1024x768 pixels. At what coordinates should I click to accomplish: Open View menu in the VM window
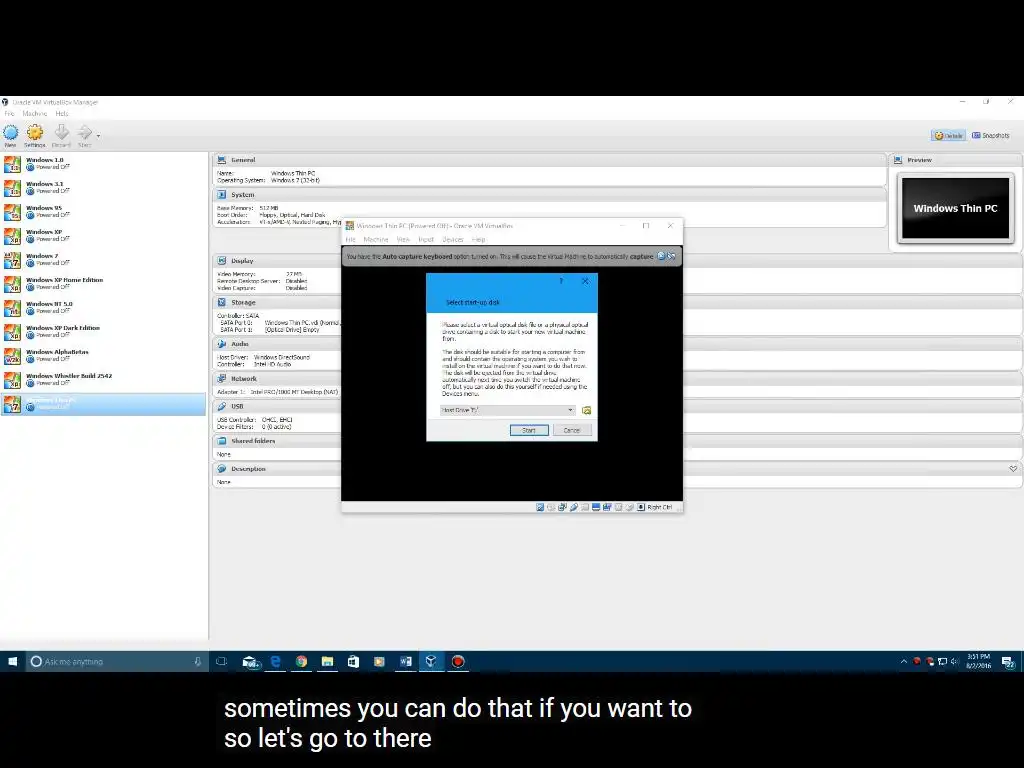403,240
